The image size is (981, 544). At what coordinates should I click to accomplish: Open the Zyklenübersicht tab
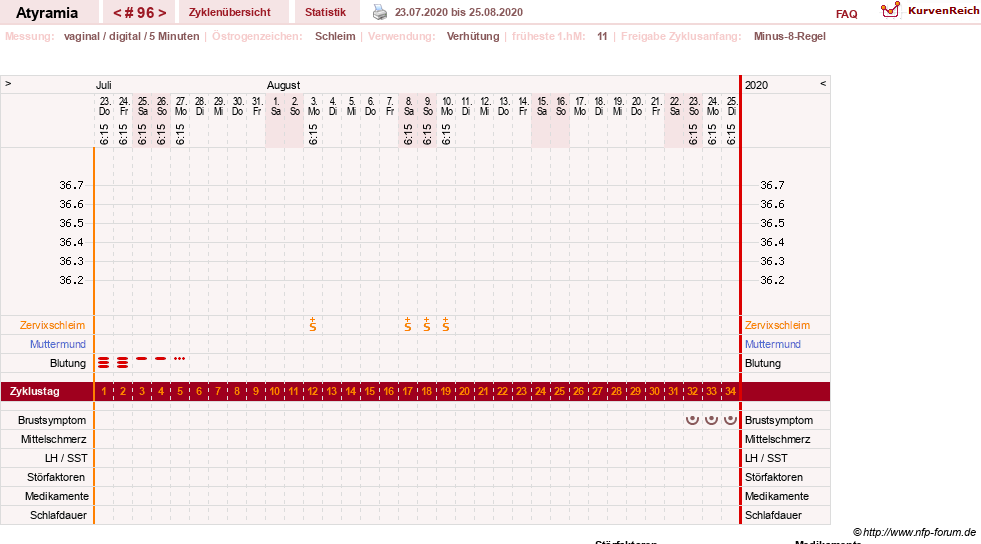click(x=230, y=12)
